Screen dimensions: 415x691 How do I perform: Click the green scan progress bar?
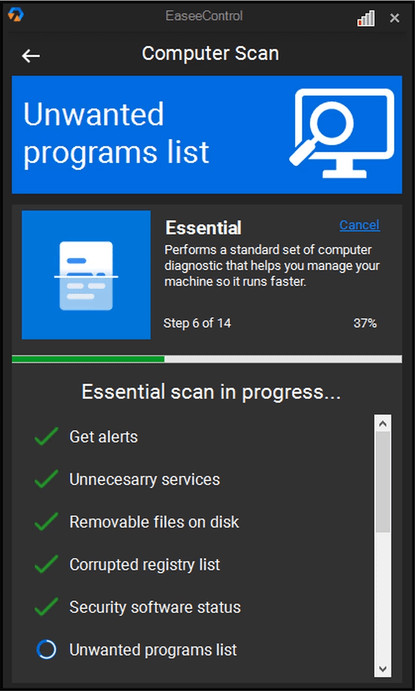point(88,359)
